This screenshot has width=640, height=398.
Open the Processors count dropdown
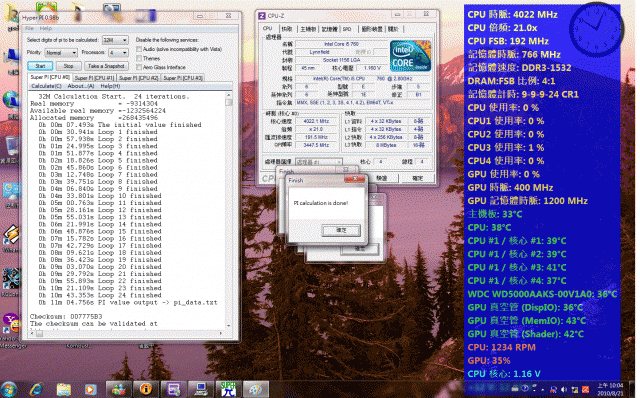click(118, 53)
